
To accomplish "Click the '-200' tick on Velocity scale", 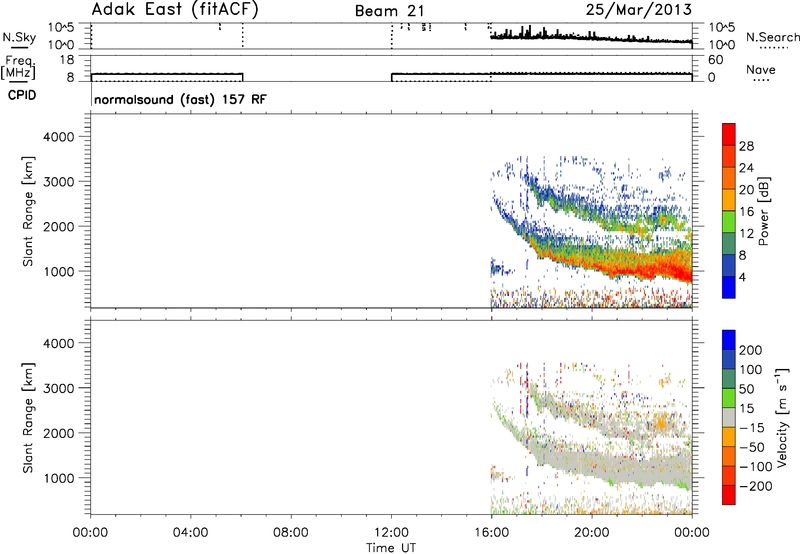I will point(756,486).
